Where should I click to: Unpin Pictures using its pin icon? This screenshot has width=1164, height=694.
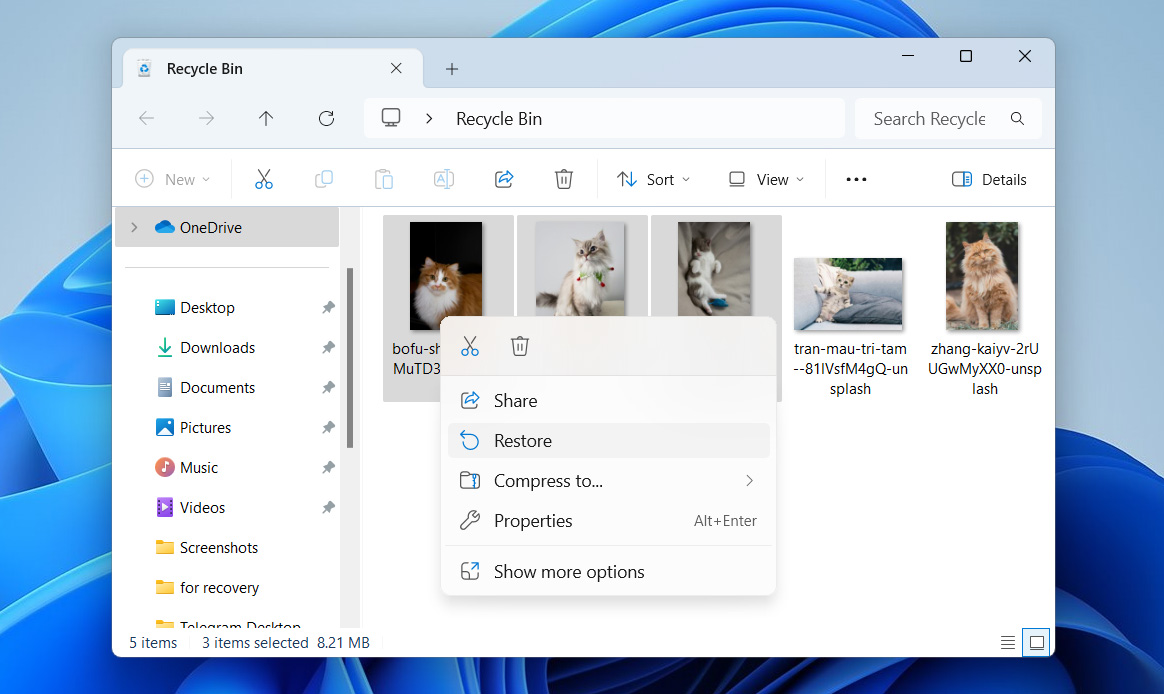pyautogui.click(x=328, y=428)
